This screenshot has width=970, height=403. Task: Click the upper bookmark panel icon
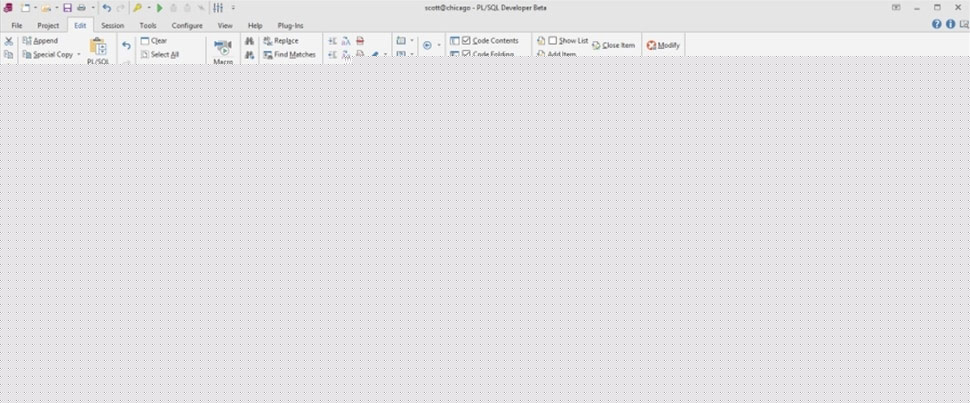401,41
